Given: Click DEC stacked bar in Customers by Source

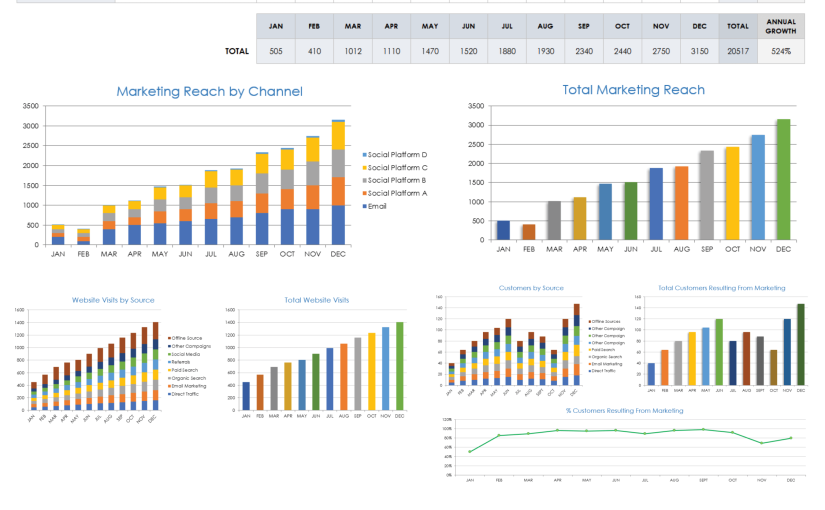Looking at the screenshot, I should 577,345.
